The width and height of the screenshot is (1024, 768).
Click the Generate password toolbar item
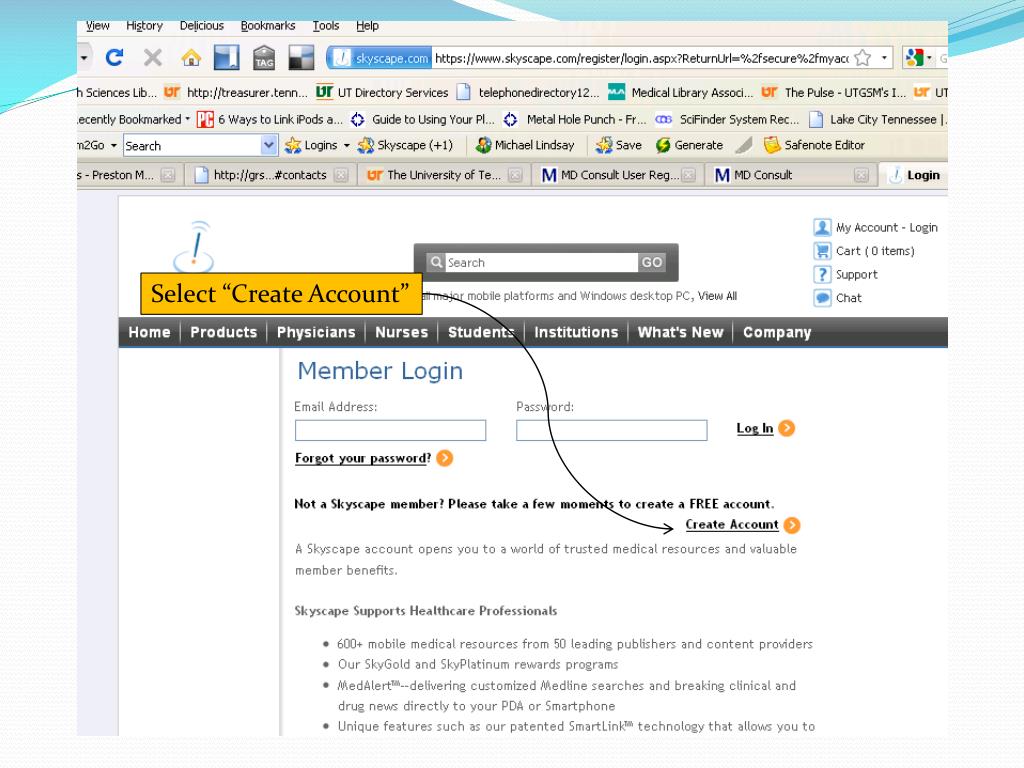[690, 145]
